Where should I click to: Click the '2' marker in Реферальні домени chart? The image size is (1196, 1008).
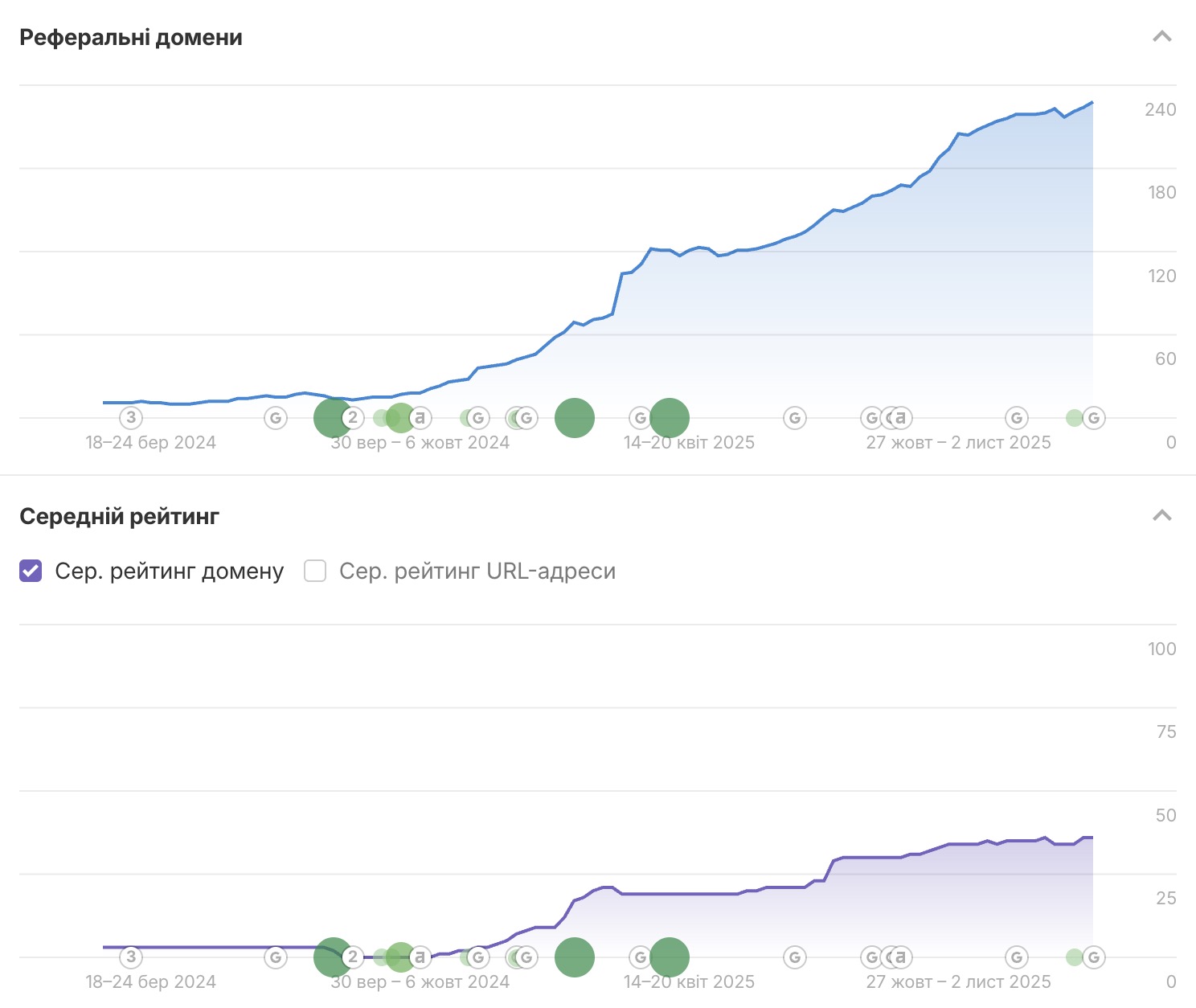pos(352,418)
